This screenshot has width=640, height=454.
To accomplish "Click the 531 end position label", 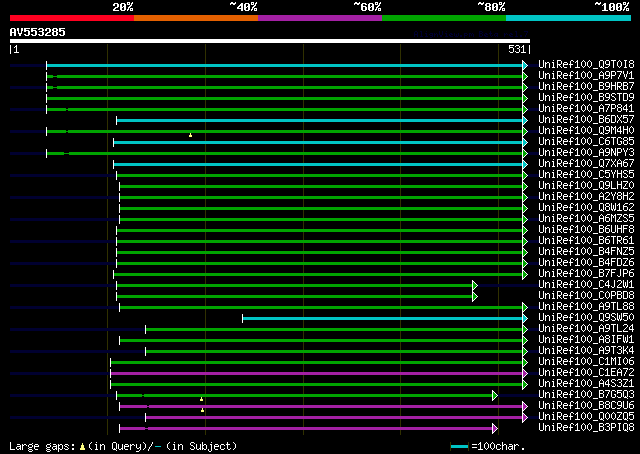I will (x=517, y=49).
